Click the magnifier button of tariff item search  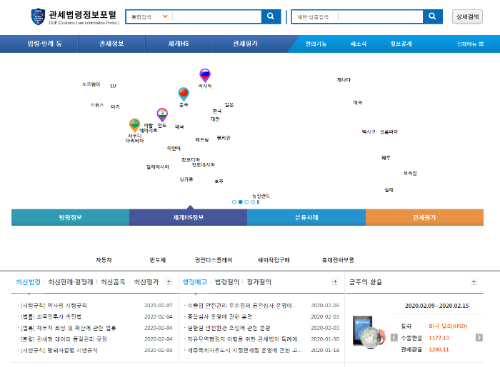(432, 16)
